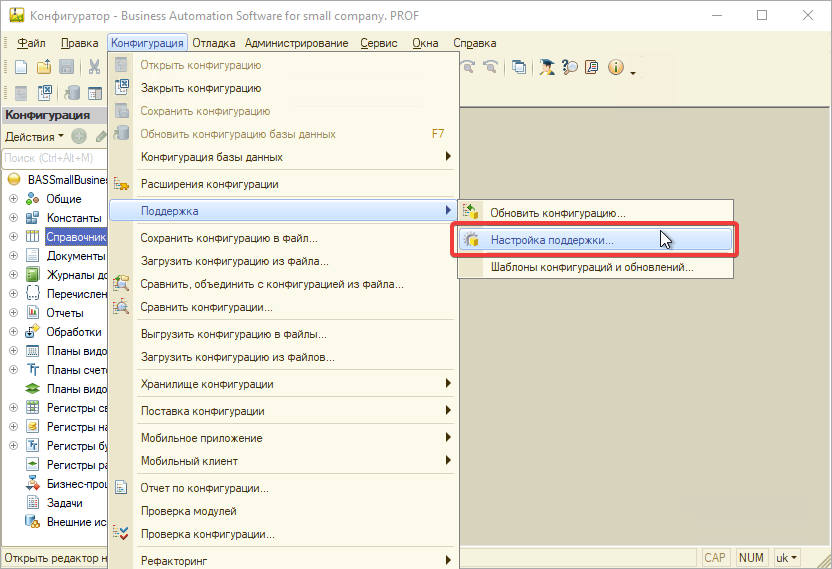Open Хранилище конфигурации submenu
Screen dimensions: 832x569
tap(206, 384)
